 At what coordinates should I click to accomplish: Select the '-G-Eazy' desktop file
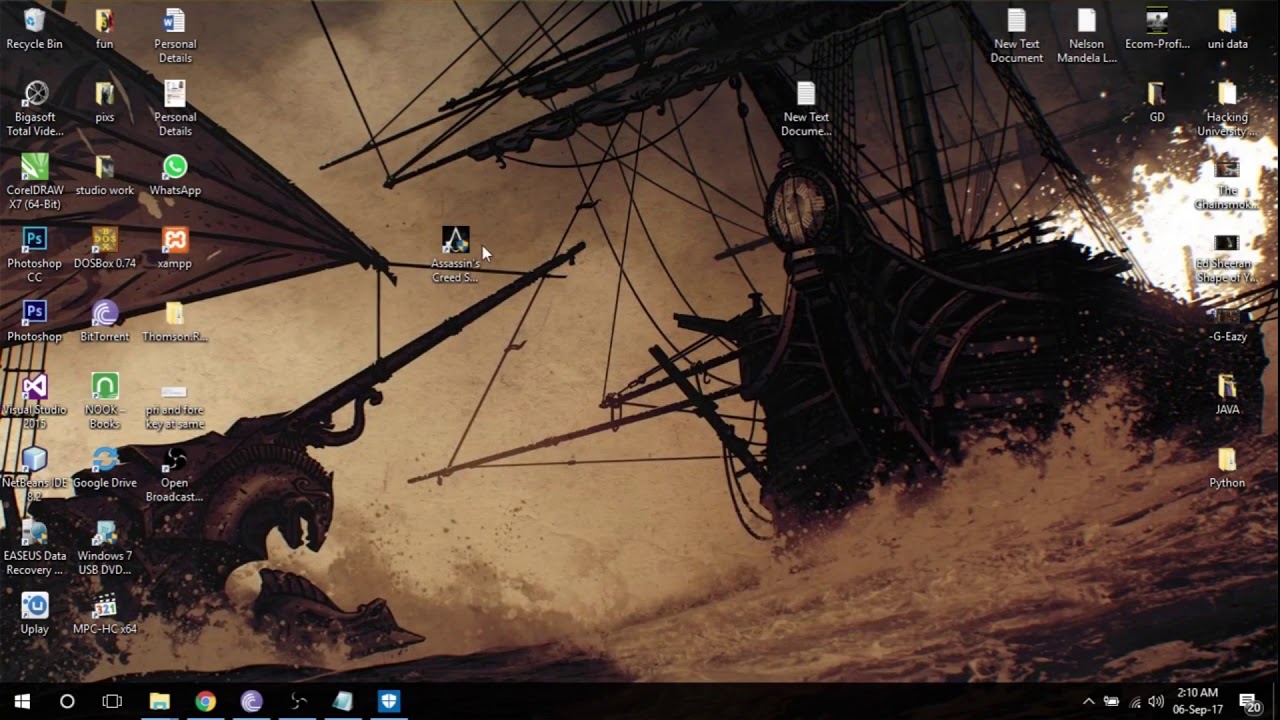(1227, 321)
